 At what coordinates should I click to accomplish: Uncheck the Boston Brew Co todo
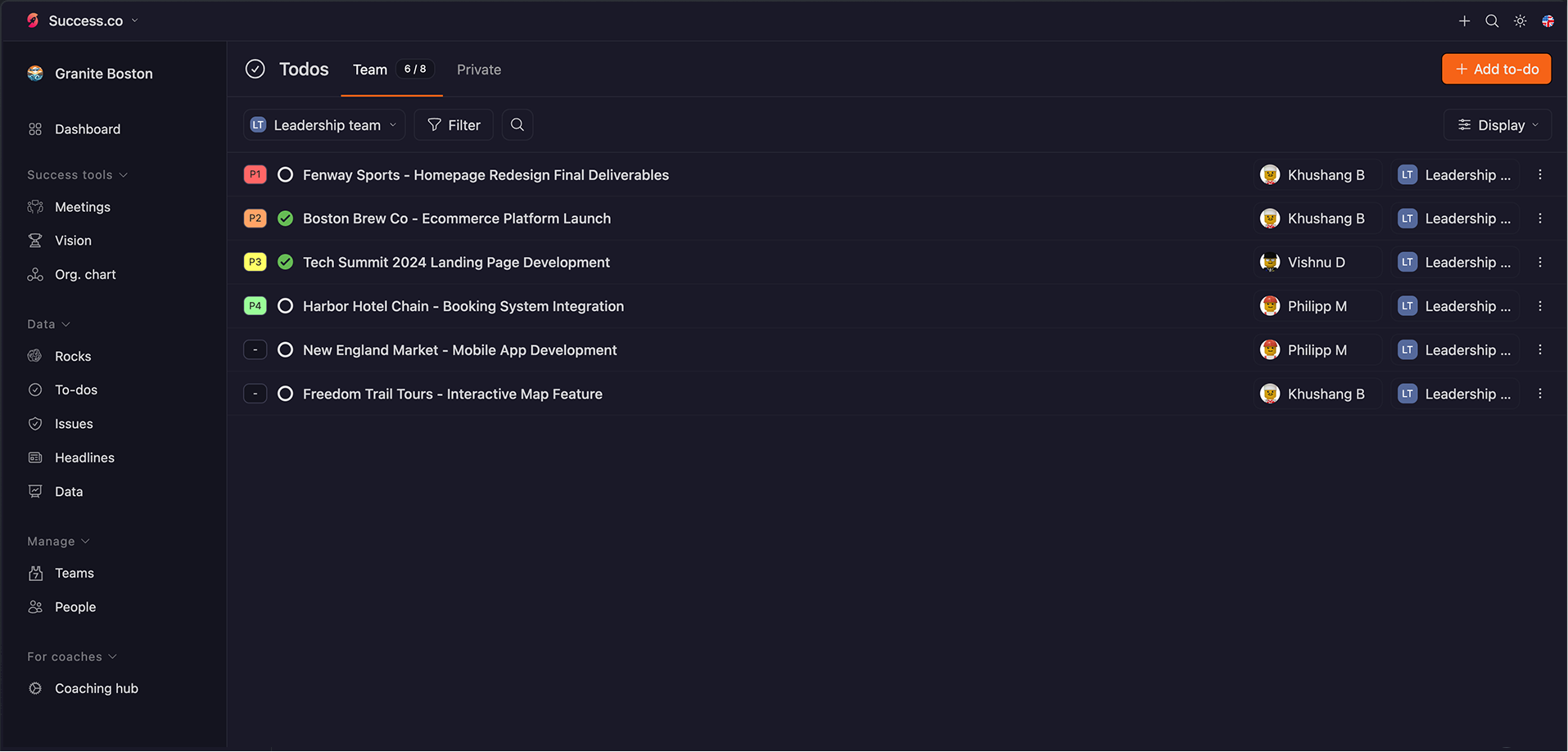(285, 218)
